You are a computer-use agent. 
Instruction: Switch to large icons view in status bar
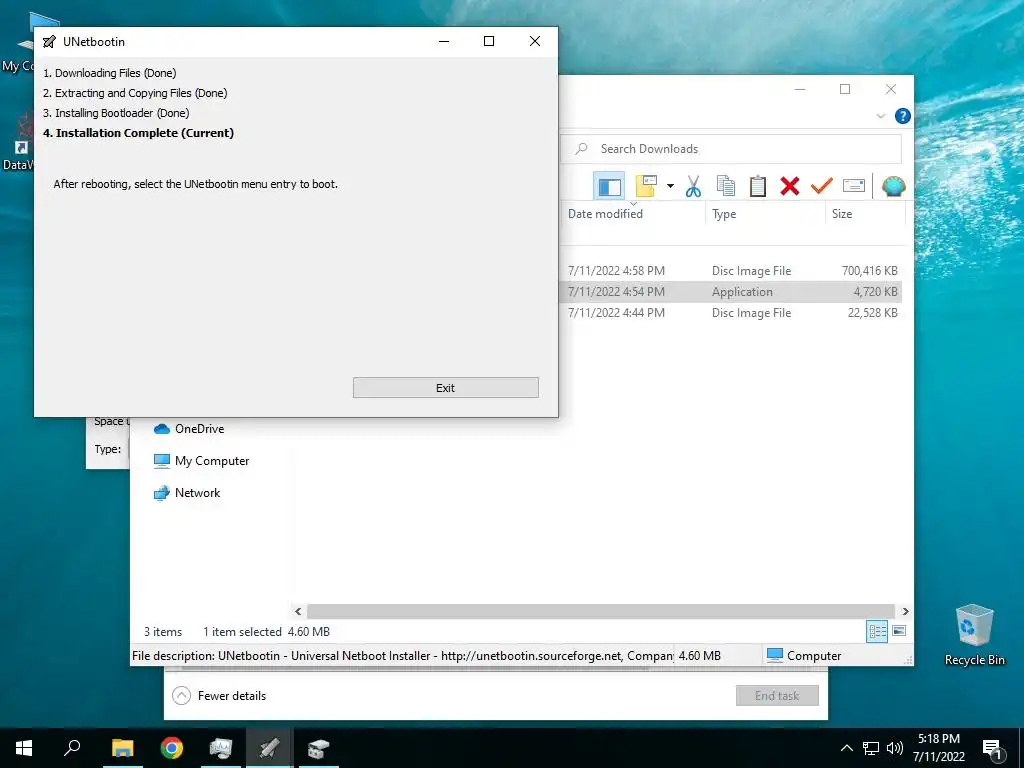pos(899,631)
